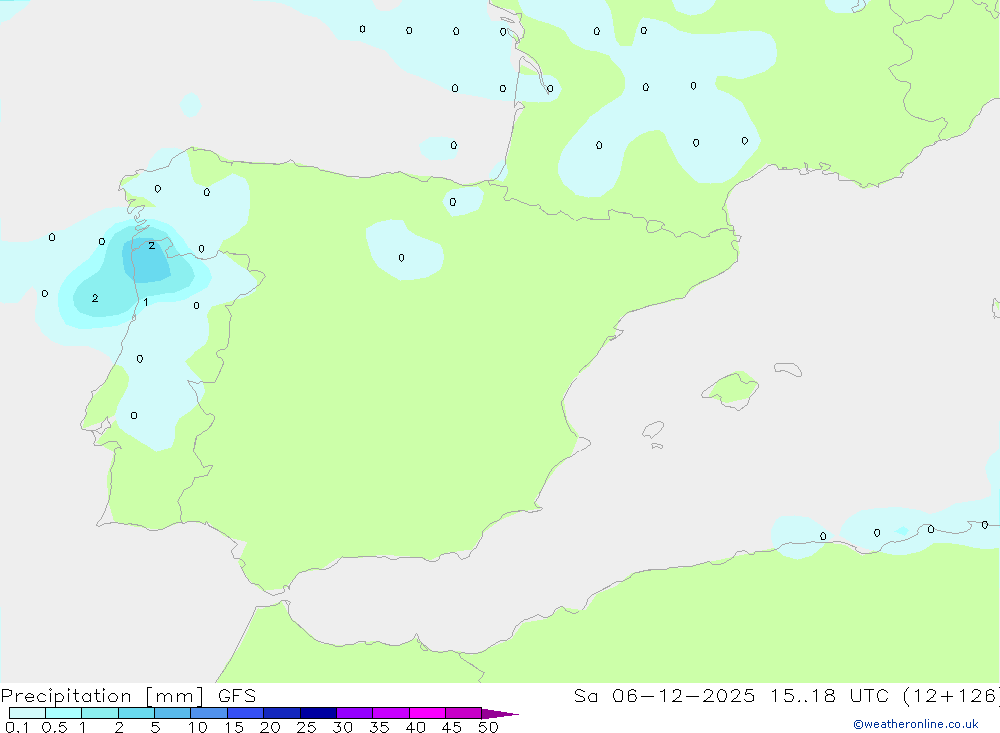Image resolution: width=1000 pixels, height=733 pixels.
Task: Select the 5–10 mm legend color swatch
Action: (172, 713)
